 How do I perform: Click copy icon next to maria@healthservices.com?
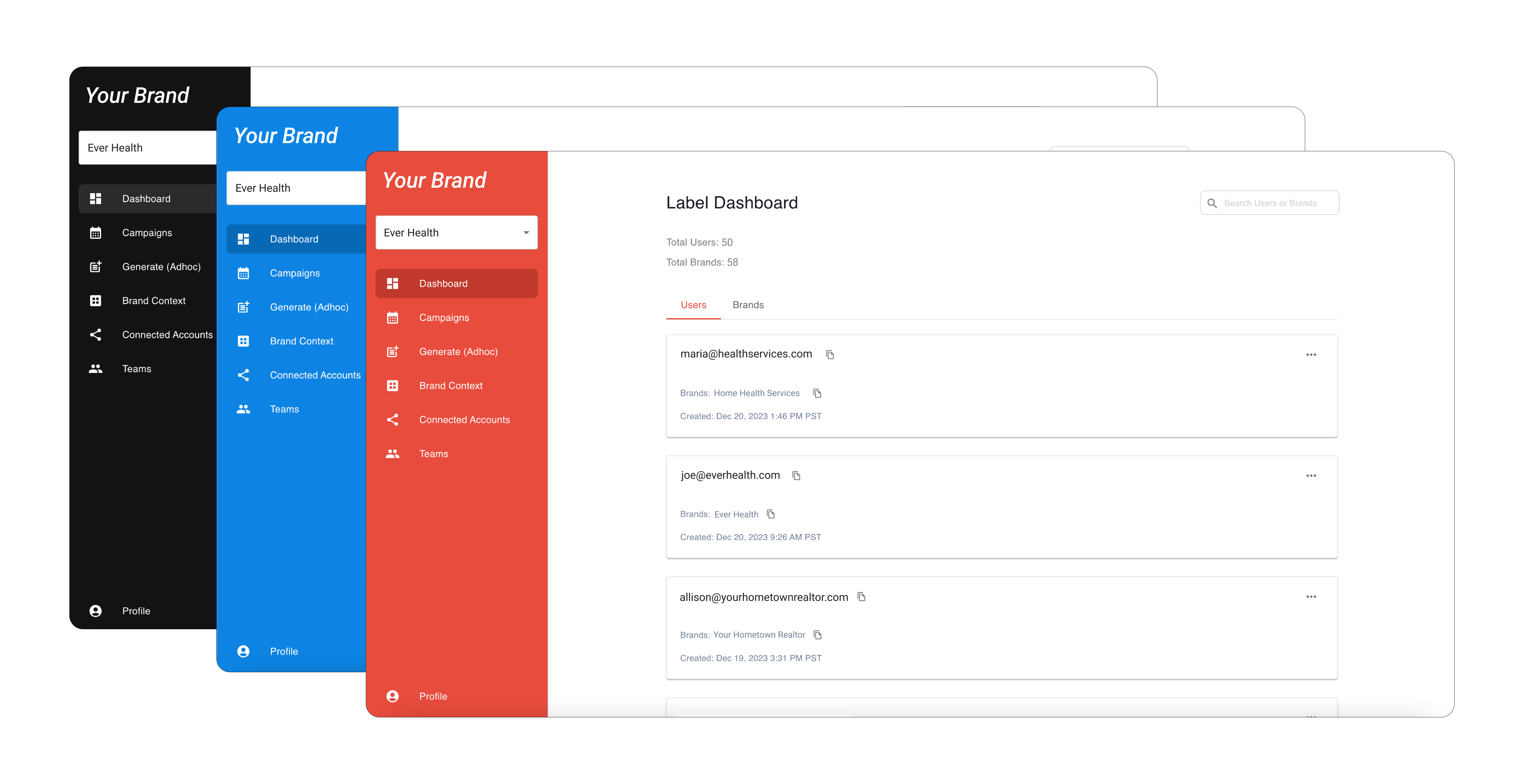[830, 354]
